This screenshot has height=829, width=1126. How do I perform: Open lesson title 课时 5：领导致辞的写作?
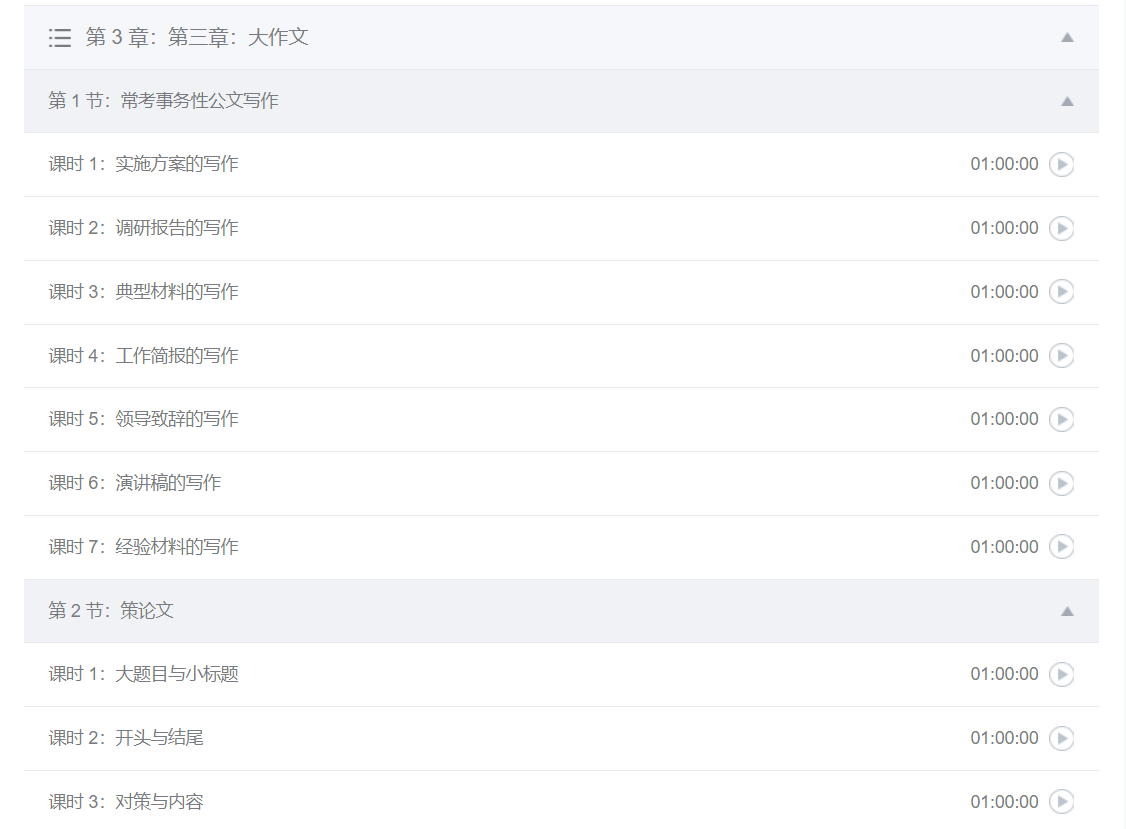coord(144,419)
